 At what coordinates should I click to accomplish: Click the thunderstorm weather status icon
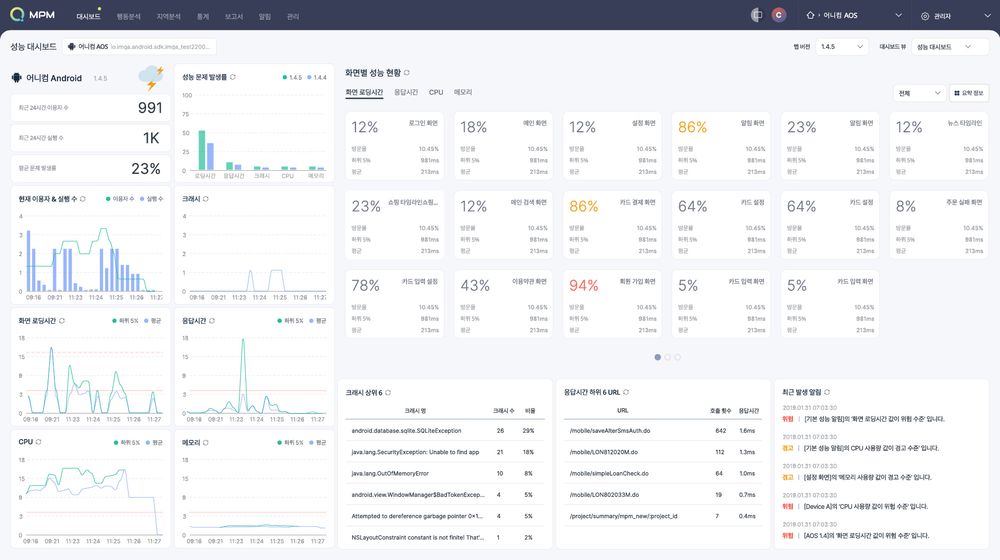click(x=152, y=77)
